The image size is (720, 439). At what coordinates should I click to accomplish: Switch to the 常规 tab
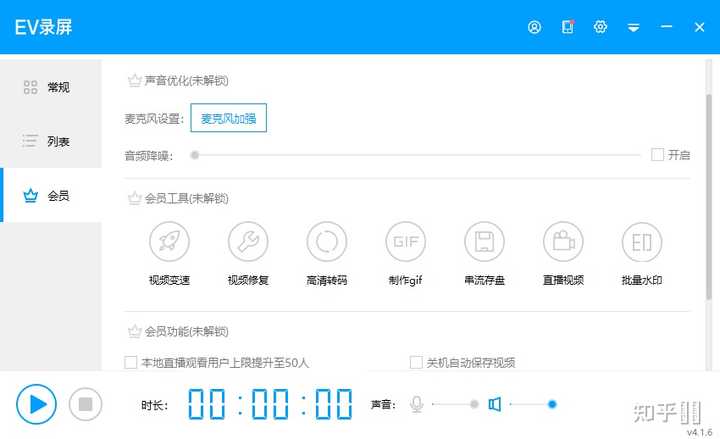coord(51,87)
